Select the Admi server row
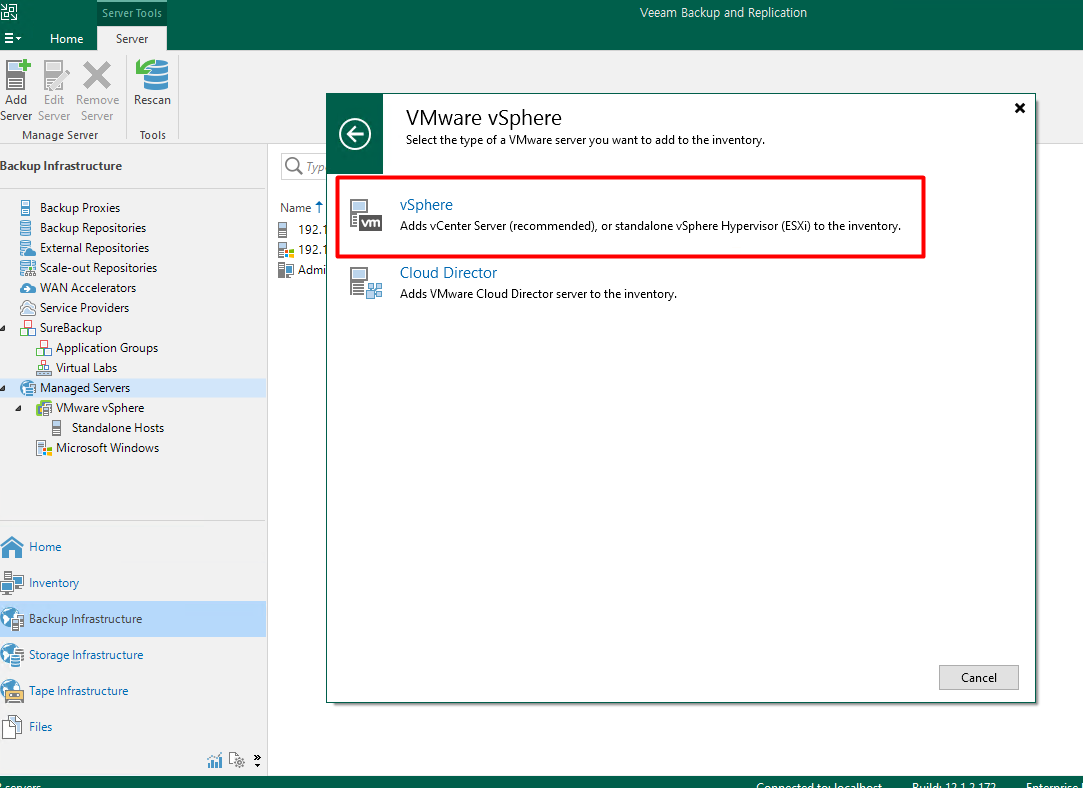 coord(303,269)
